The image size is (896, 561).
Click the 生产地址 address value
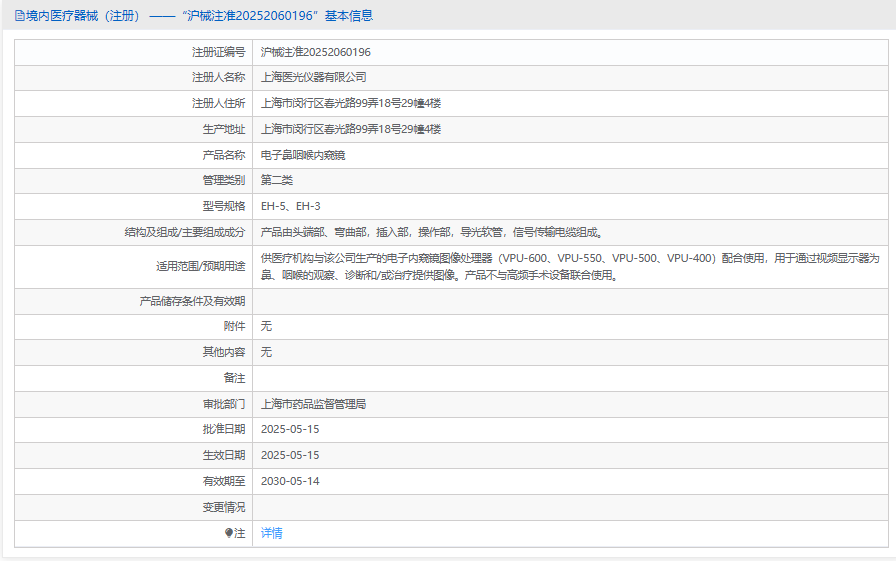351,129
